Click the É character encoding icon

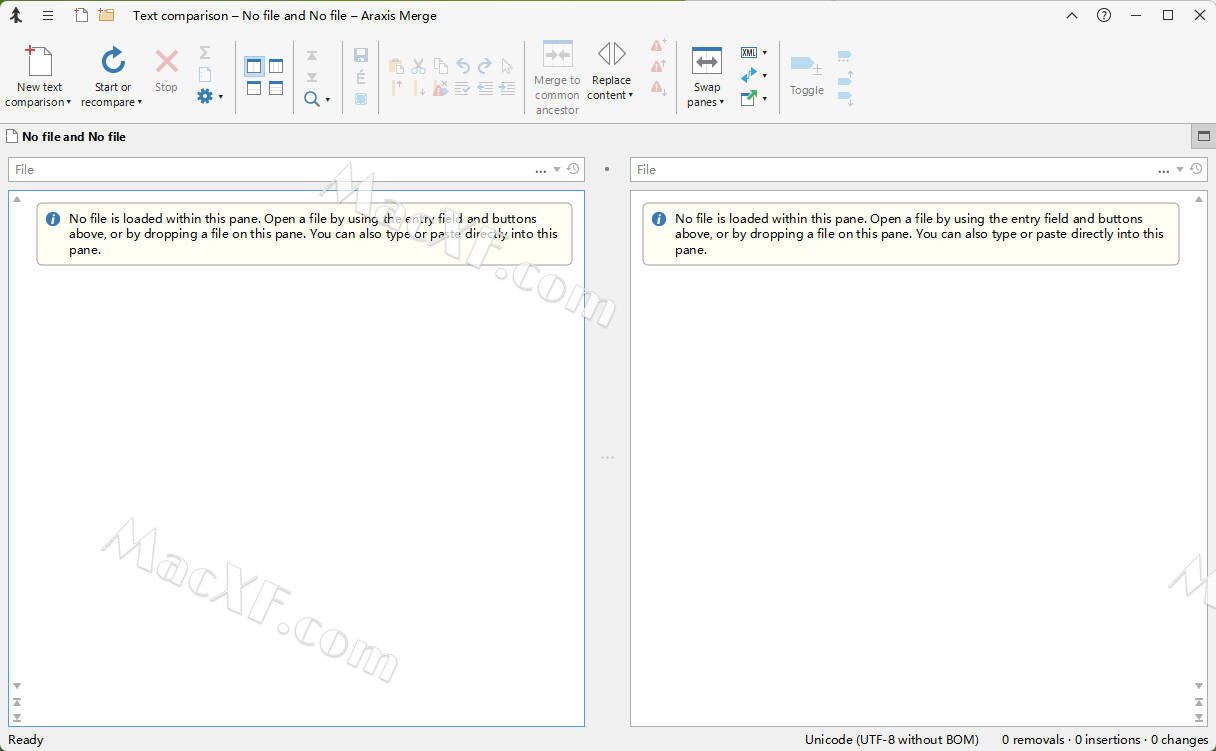coord(361,77)
